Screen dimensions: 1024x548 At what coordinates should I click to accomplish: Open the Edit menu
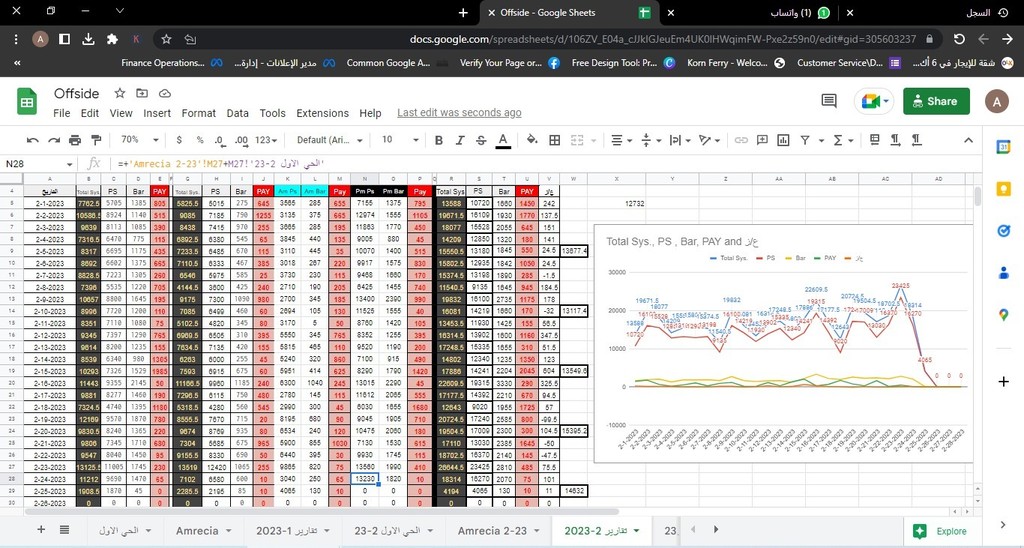pyautogui.click(x=89, y=113)
